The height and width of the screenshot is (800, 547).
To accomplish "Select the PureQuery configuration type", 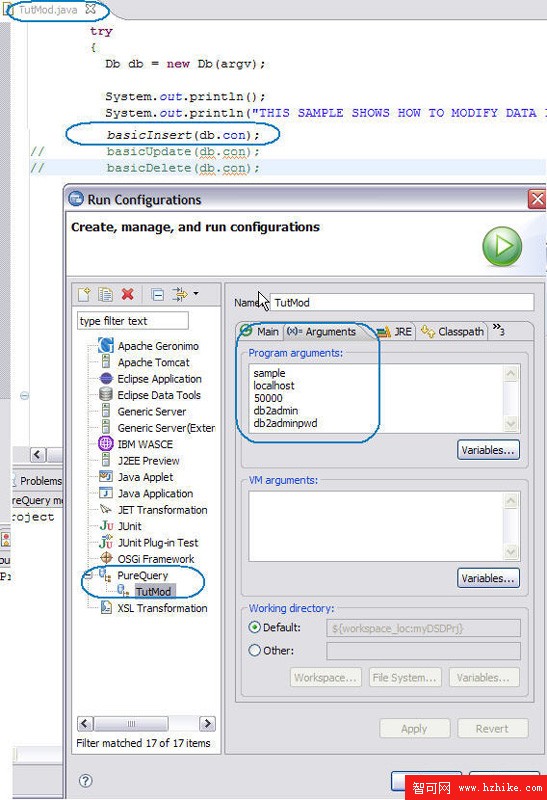I will pyautogui.click(x=142, y=575).
